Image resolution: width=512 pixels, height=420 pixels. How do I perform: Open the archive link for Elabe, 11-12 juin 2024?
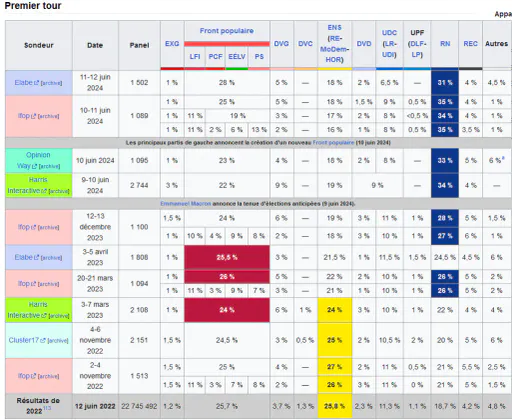[x=51, y=83]
